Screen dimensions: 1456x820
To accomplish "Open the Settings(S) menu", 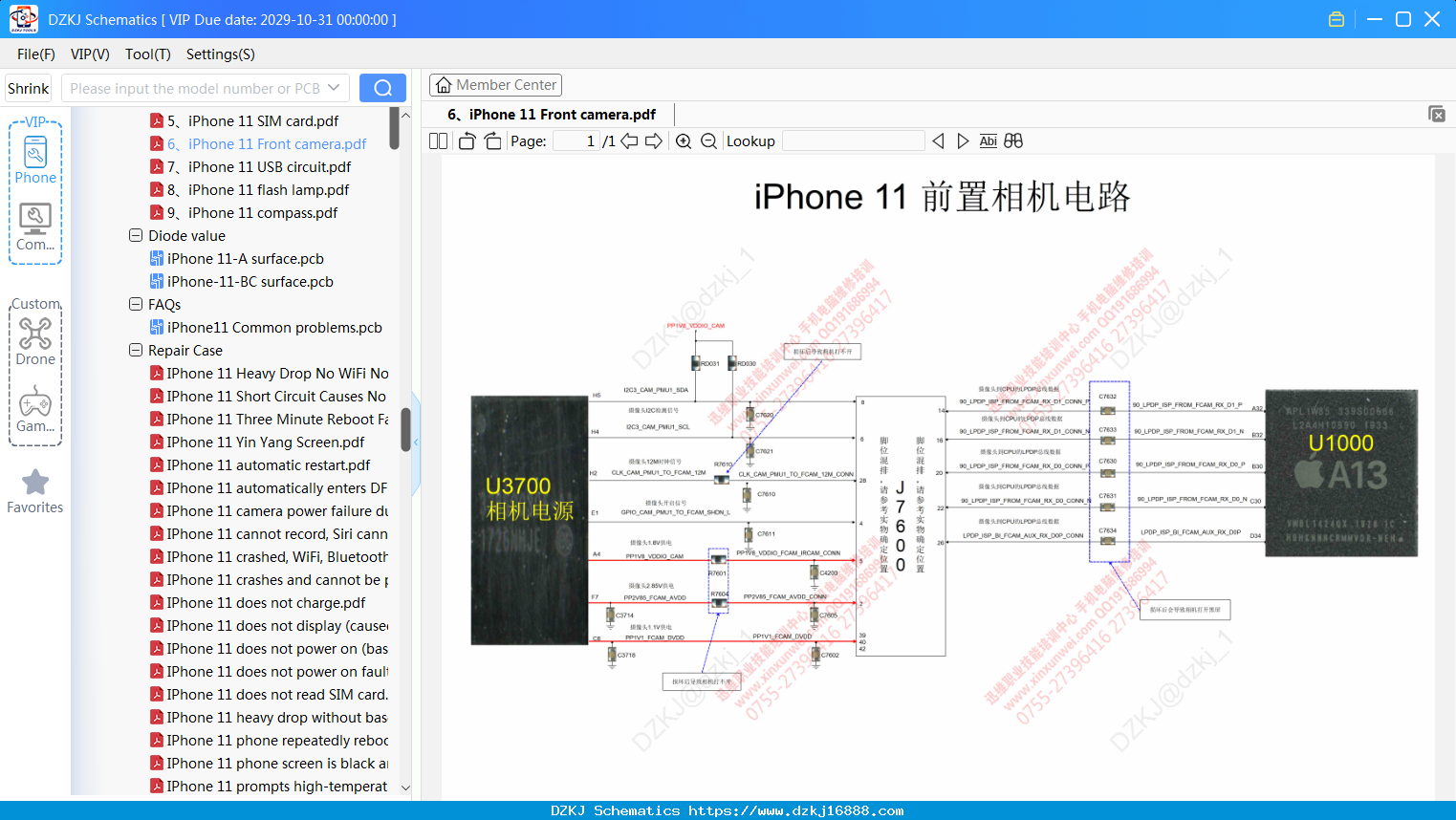I will [220, 54].
